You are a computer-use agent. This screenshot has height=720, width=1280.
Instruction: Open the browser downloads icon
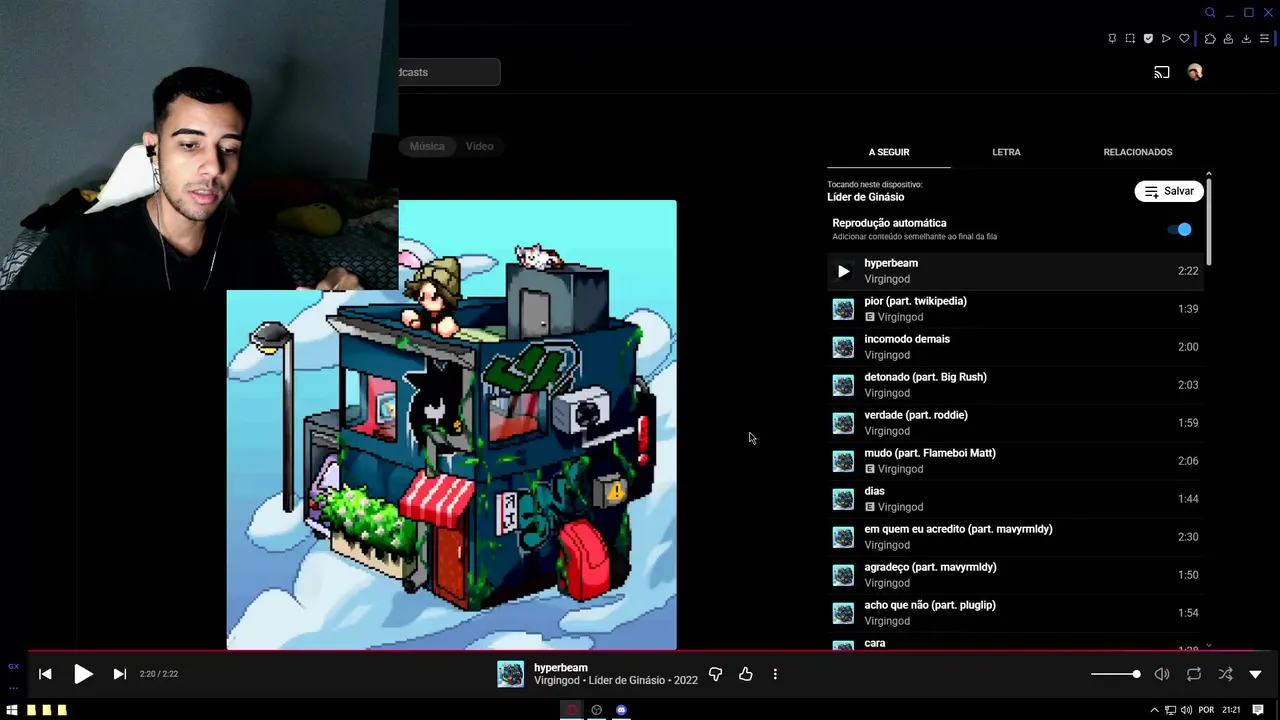[1246, 39]
